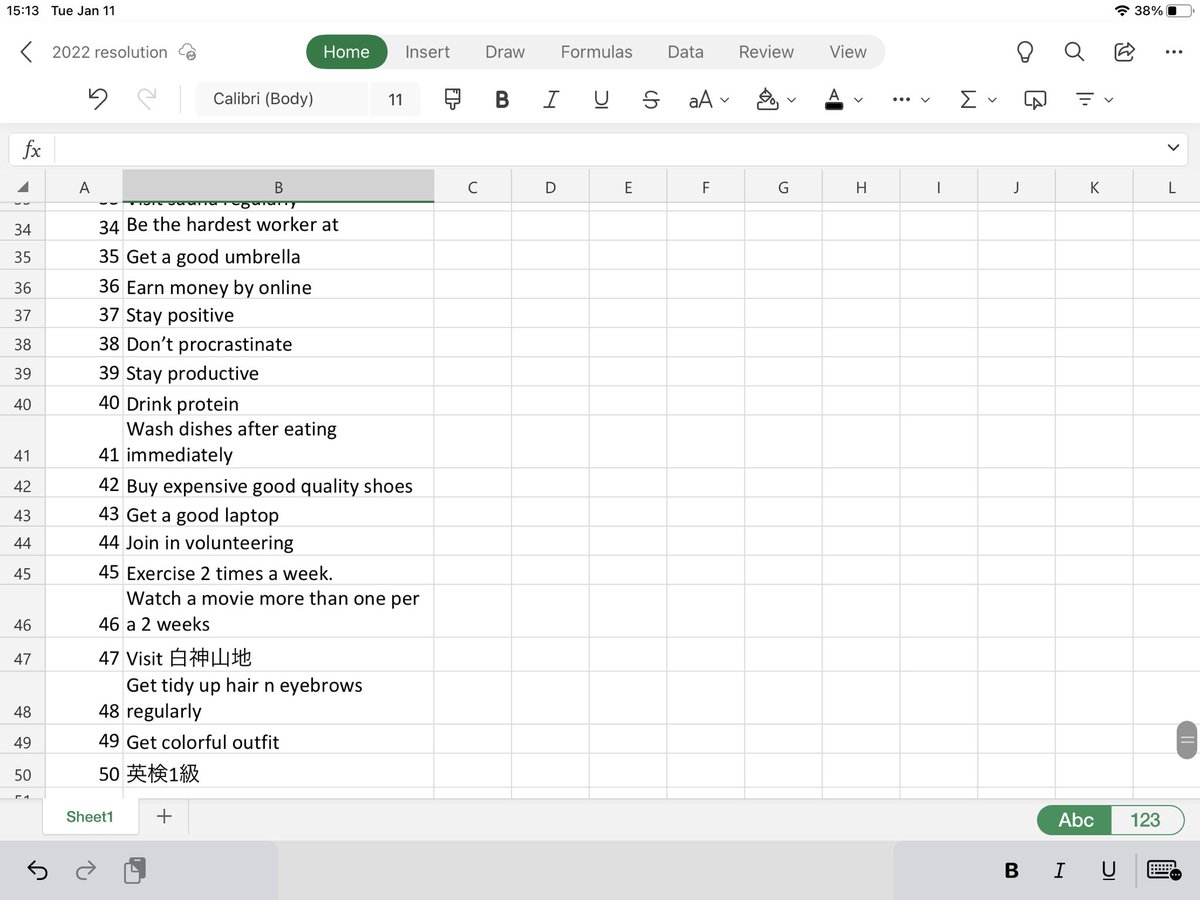
Task: Grab the vertical scroll handle
Action: point(1187,740)
